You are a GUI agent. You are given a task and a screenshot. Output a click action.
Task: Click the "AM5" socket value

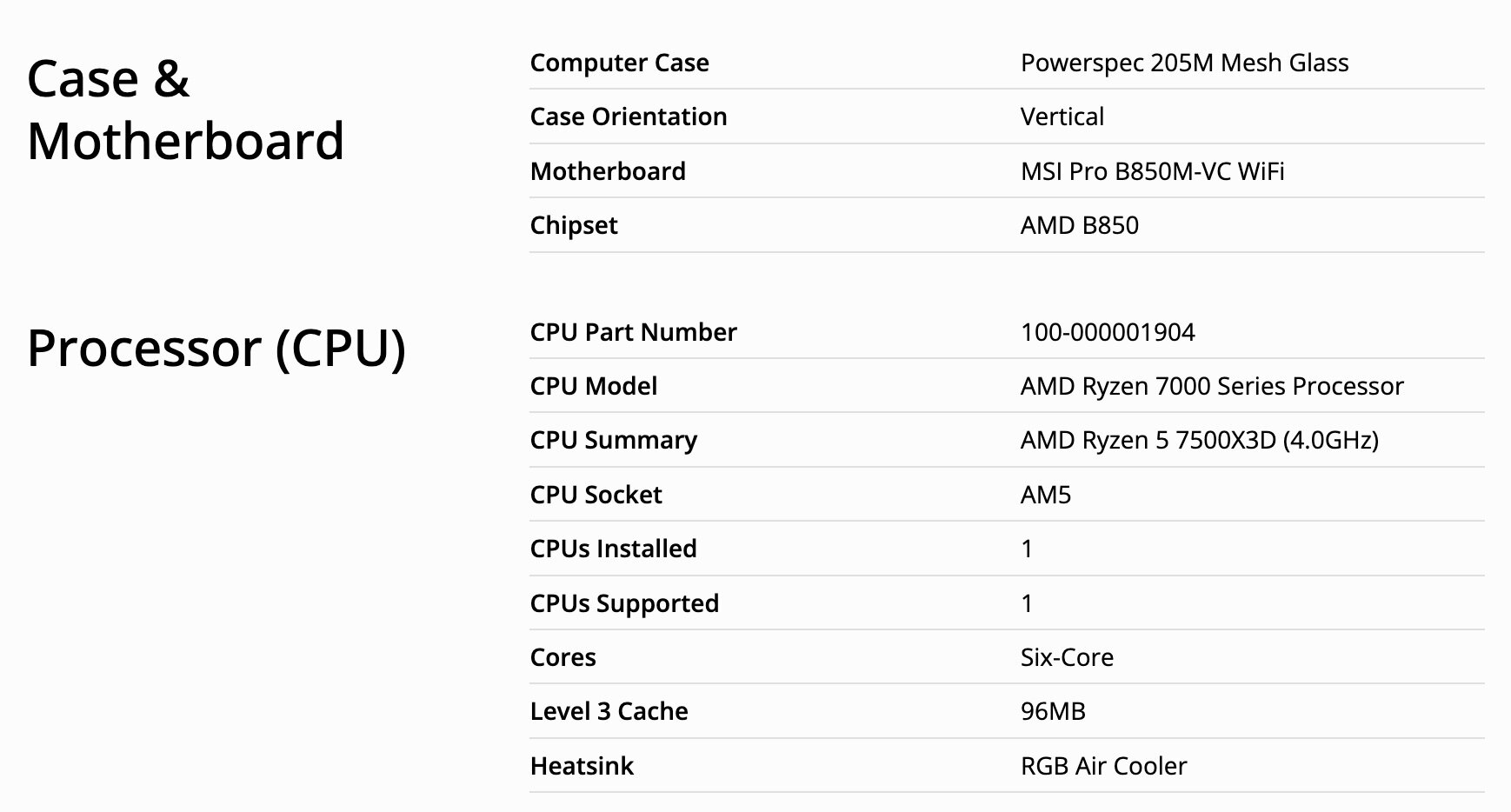(x=1045, y=495)
